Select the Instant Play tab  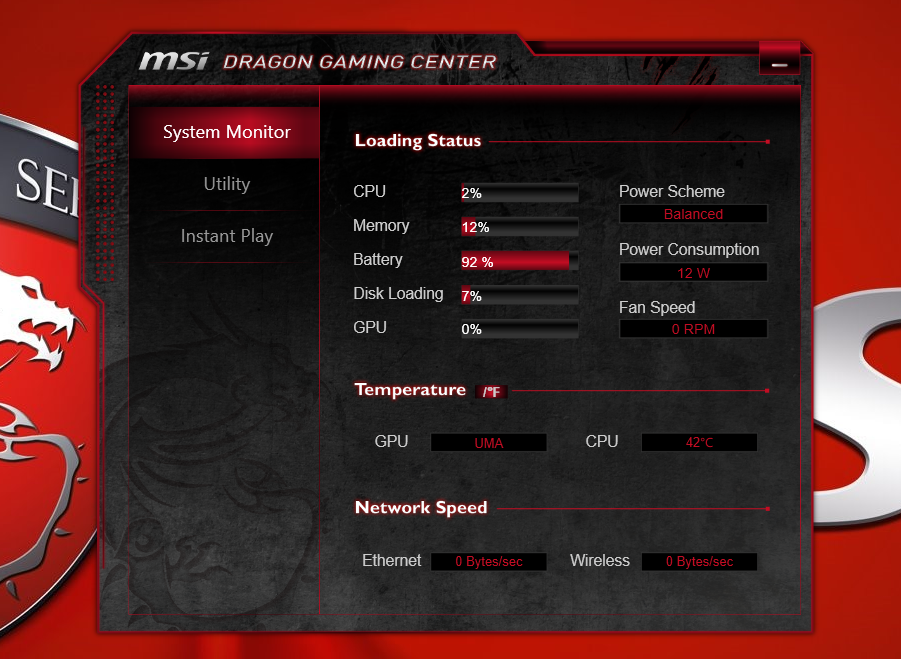(225, 236)
